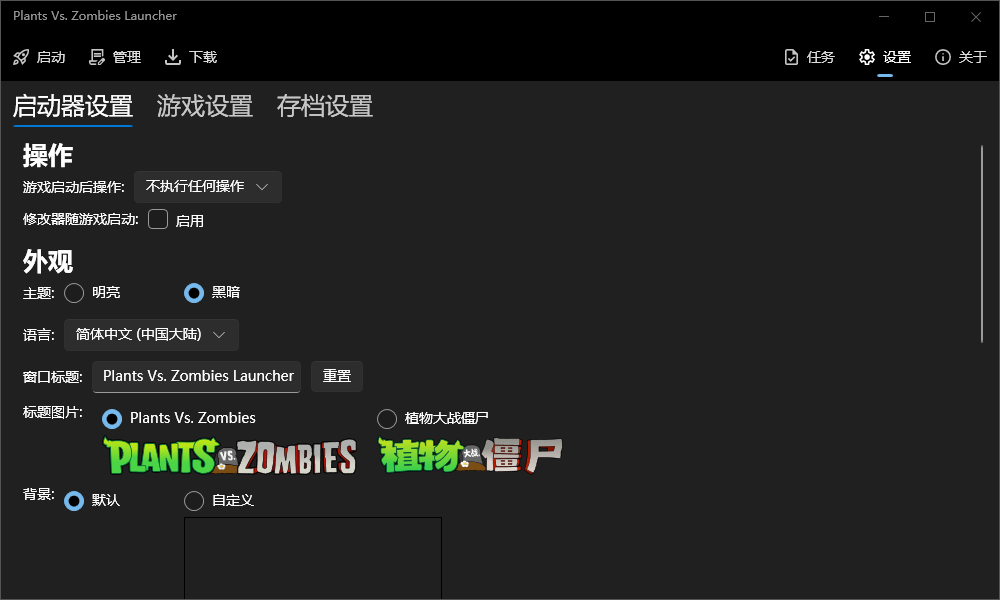Screen dimensions: 1000x600
Task: Switch to the Game Settings tab (游戏设置)
Action: click(x=205, y=106)
